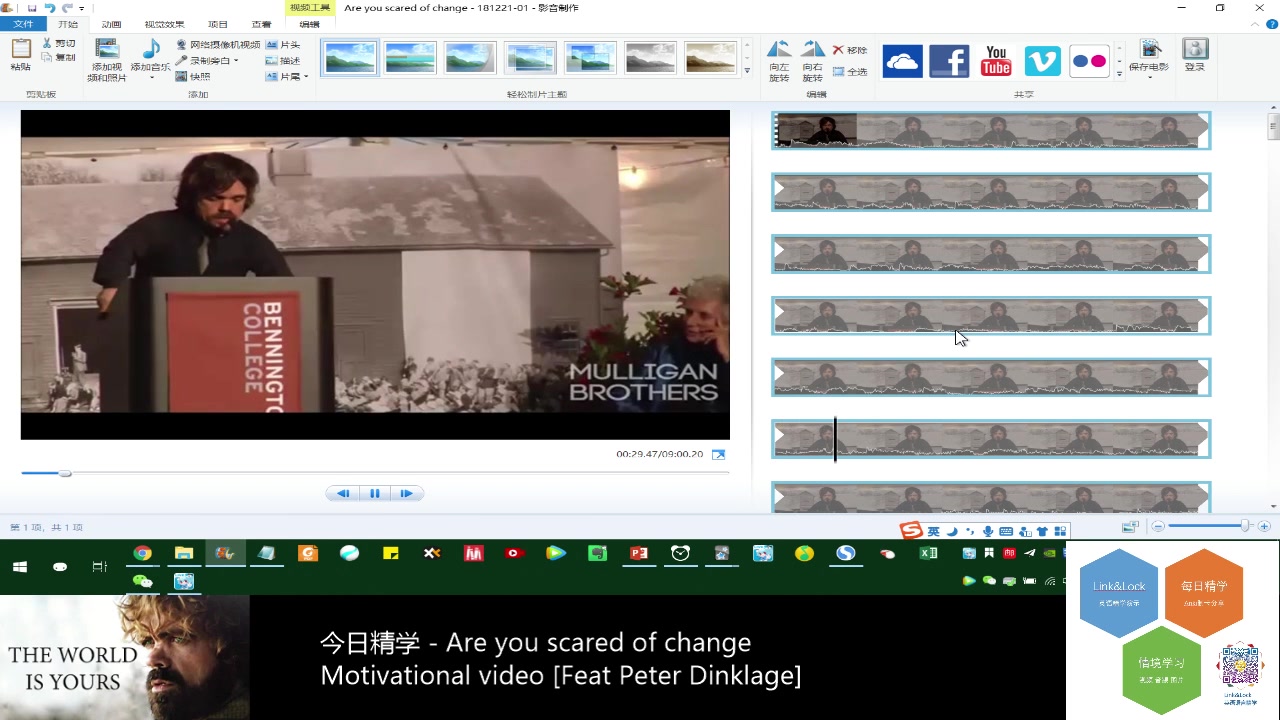Switch to the Project (项目) tab
Screen dimensions: 1280x720
217,24
